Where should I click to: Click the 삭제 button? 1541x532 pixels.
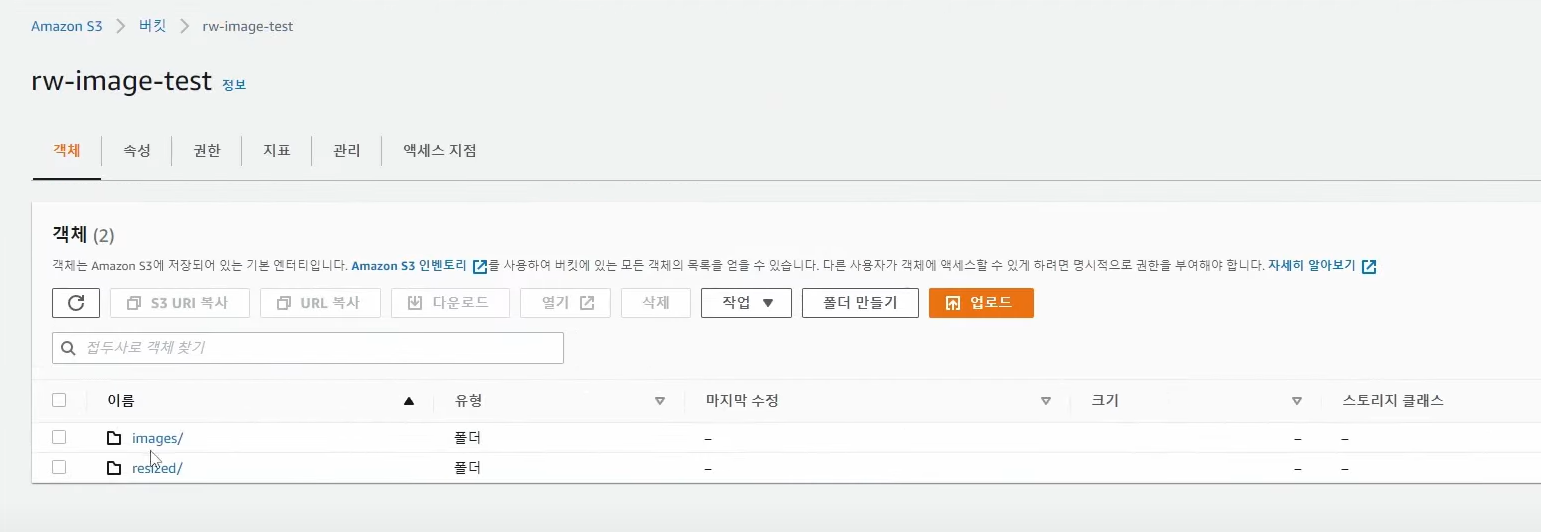pyautogui.click(x=656, y=303)
